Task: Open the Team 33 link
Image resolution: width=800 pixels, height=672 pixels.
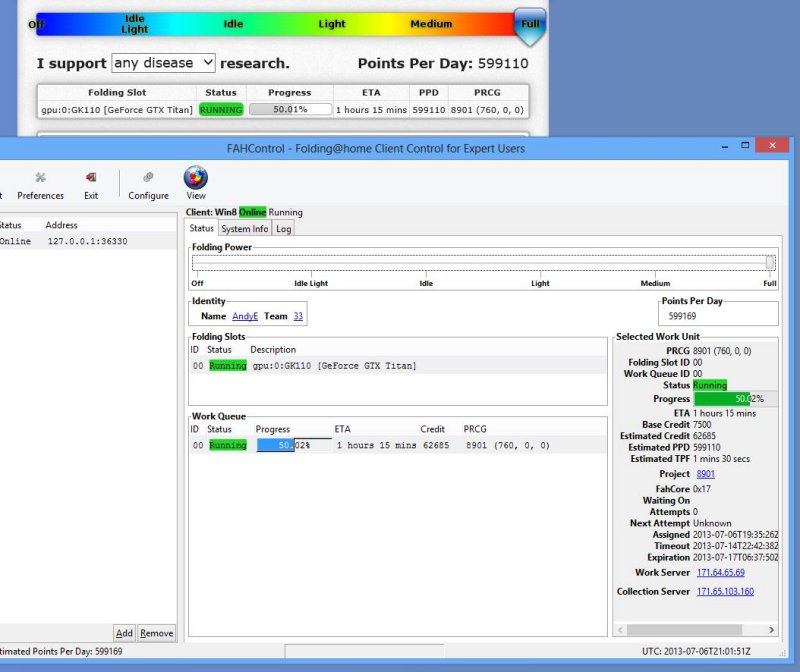Action: tap(298, 316)
